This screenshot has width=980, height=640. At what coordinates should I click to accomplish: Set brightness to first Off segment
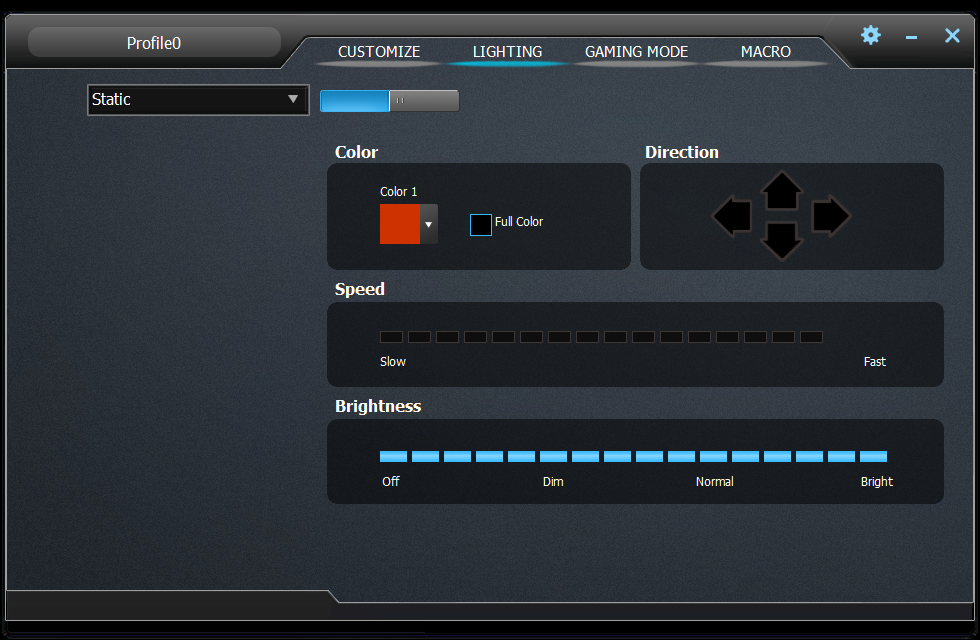click(x=393, y=456)
